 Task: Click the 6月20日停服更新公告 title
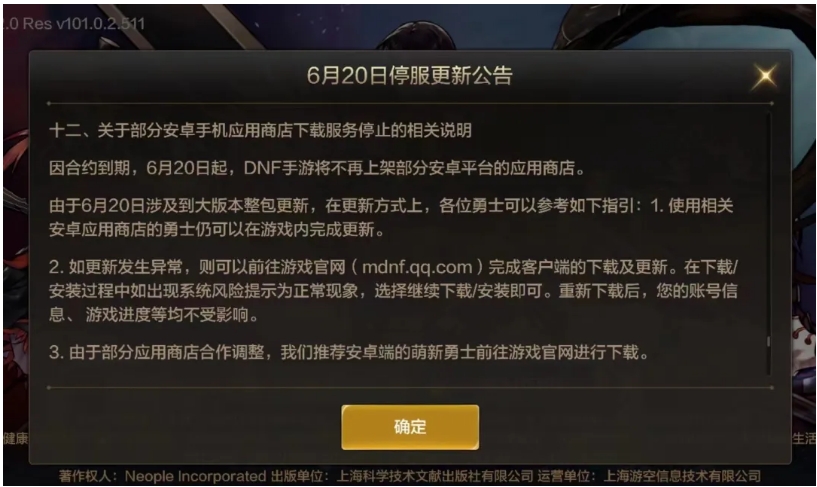(x=410, y=76)
